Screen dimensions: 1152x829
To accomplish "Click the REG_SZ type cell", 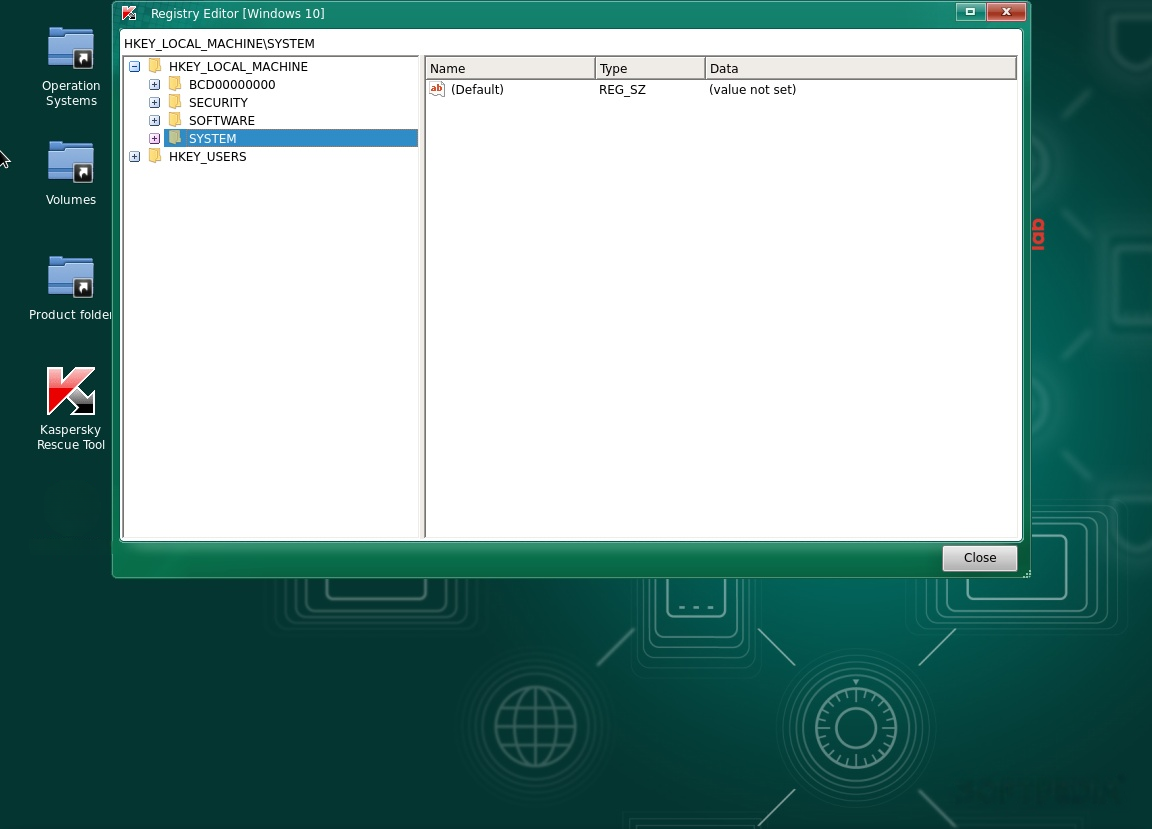I will coord(622,90).
